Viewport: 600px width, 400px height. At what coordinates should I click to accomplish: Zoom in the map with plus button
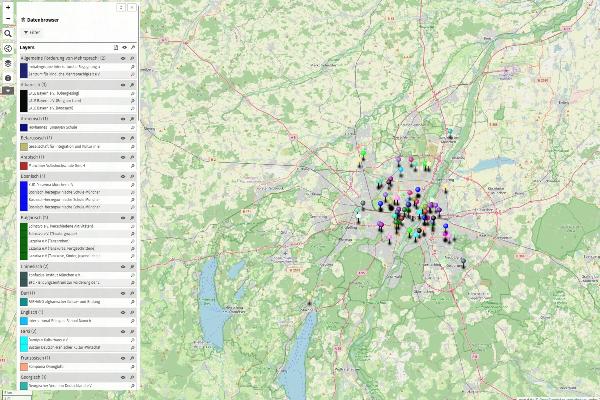click(x=8, y=7)
